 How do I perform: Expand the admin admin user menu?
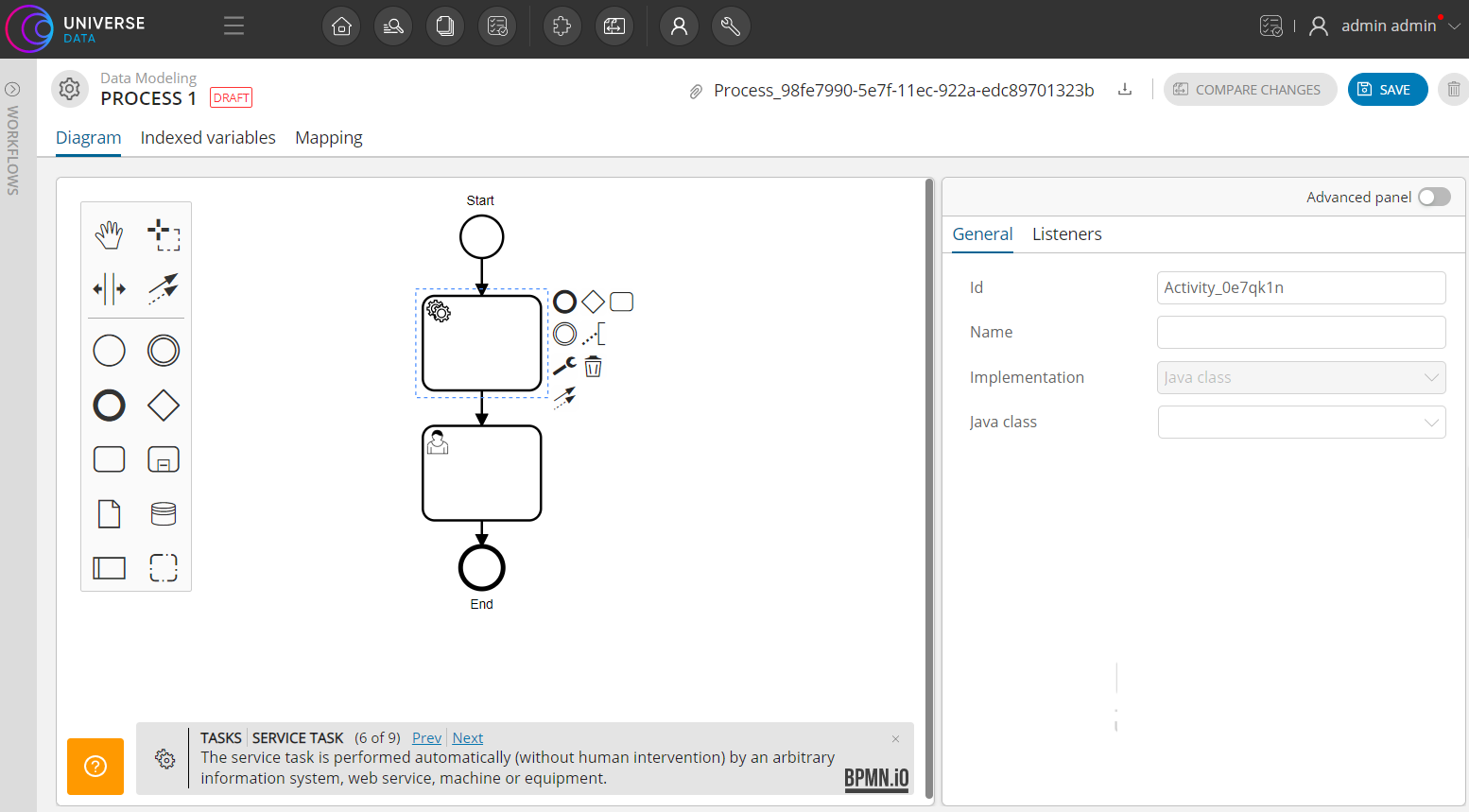click(1386, 26)
